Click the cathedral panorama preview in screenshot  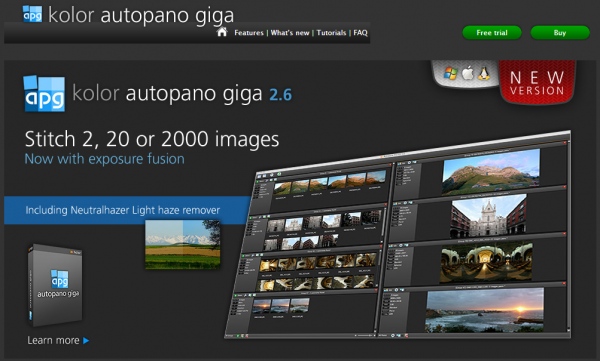click(489, 216)
